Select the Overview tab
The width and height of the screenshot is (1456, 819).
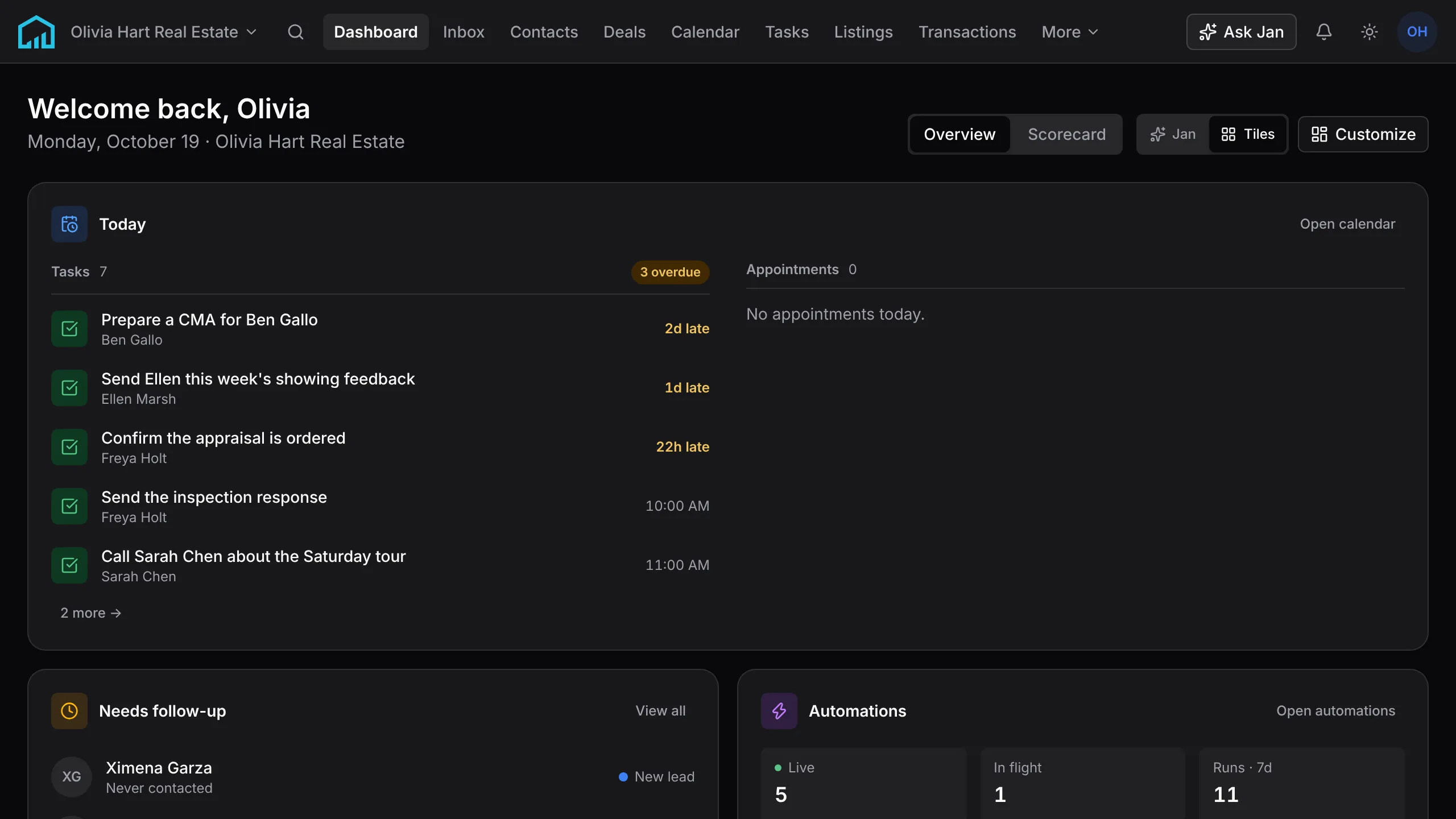click(x=959, y=134)
